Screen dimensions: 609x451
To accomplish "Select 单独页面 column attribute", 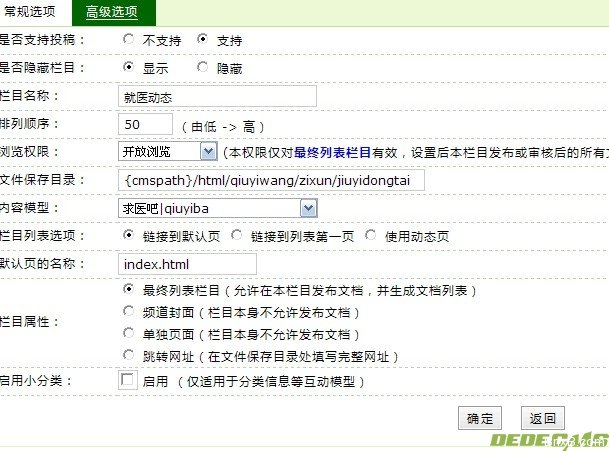I will [x=128, y=333].
